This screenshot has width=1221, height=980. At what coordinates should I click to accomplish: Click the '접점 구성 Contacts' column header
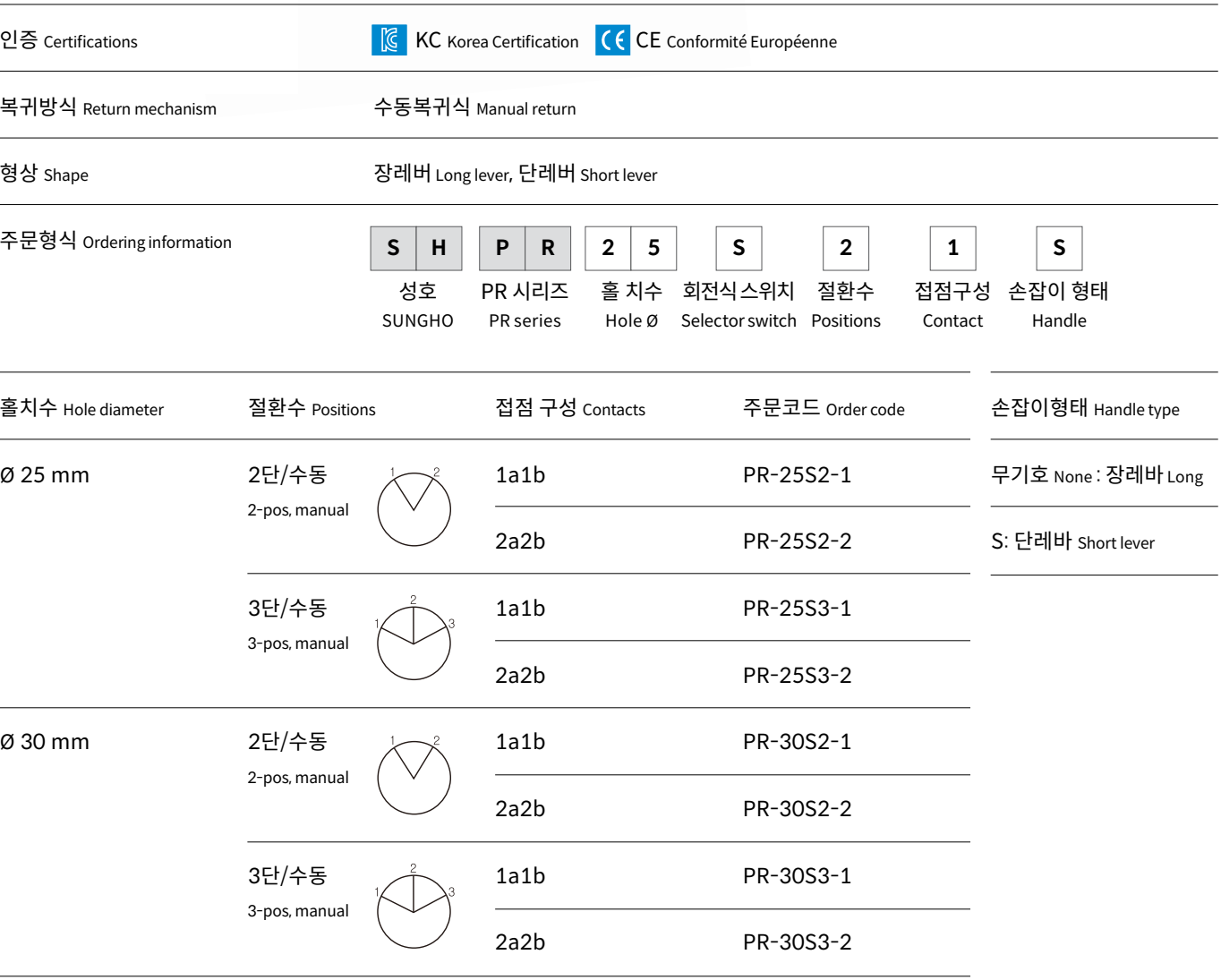click(x=570, y=408)
